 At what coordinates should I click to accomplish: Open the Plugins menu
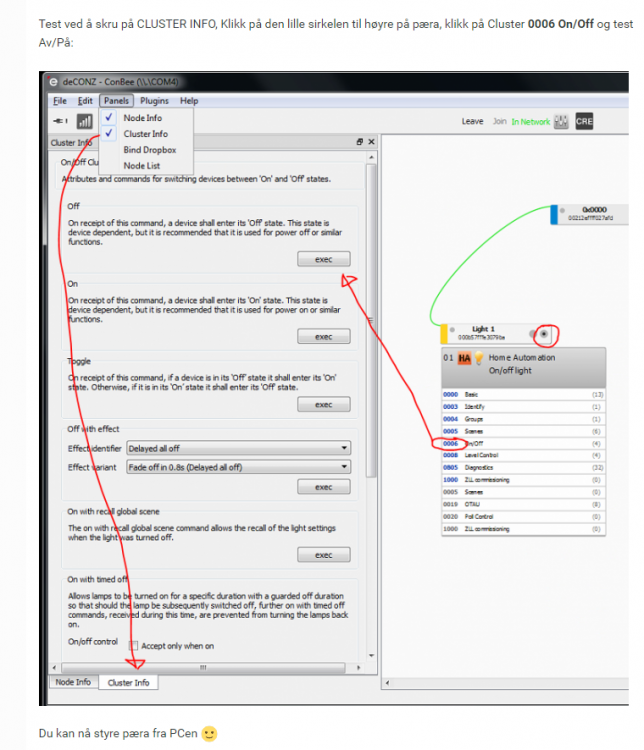pos(154,101)
